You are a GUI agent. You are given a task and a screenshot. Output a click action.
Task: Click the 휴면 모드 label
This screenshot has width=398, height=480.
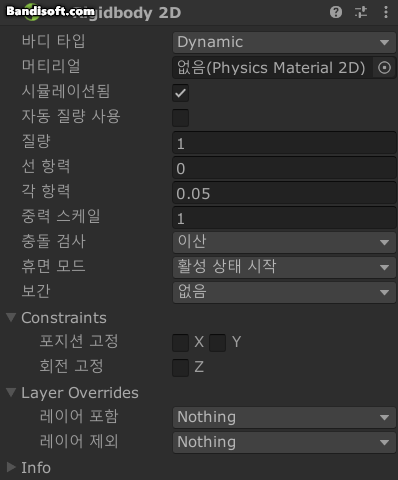pyautogui.click(x=53, y=266)
